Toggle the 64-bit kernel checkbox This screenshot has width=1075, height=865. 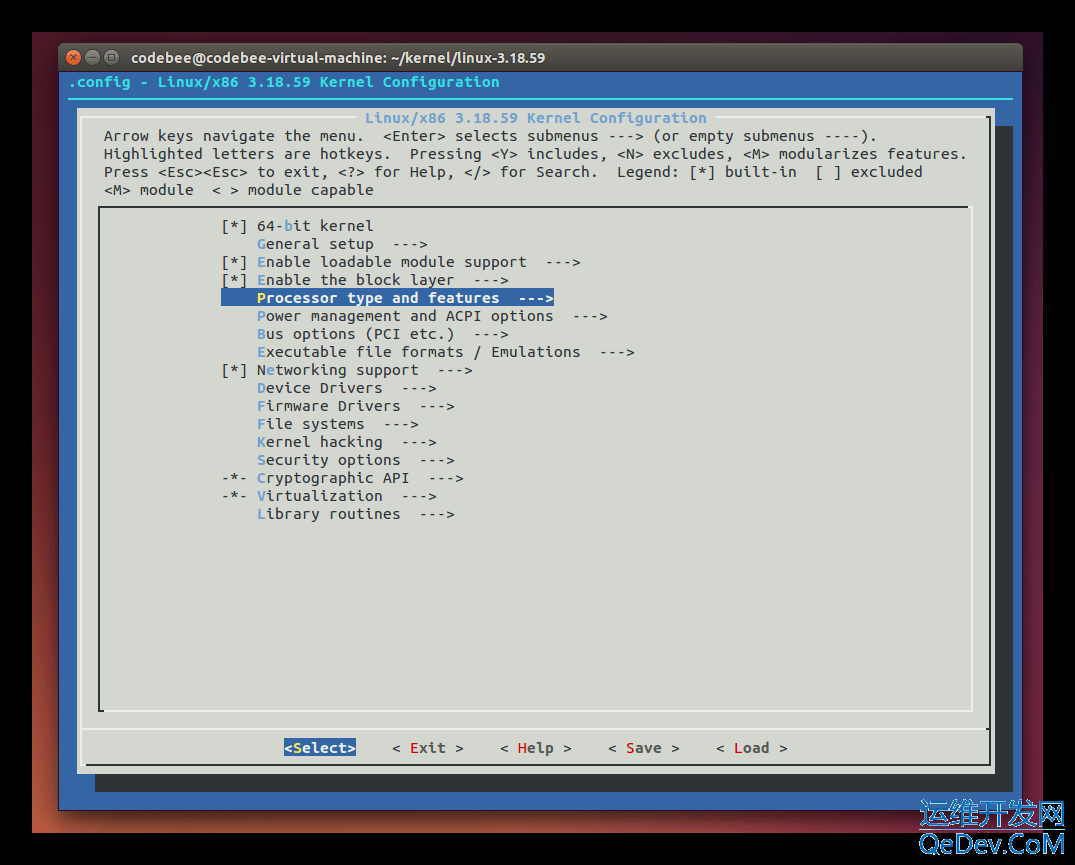(x=234, y=226)
